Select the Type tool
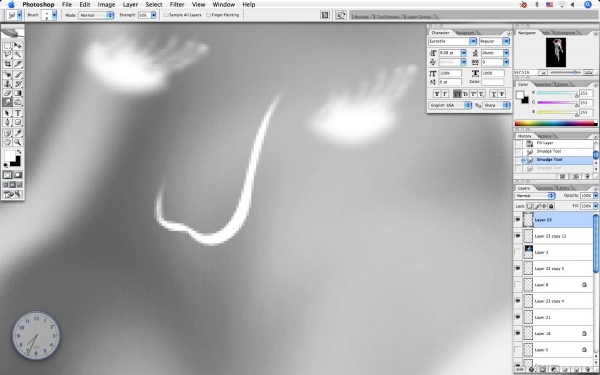Screen dimensions: 600x375 [x=18, y=113]
